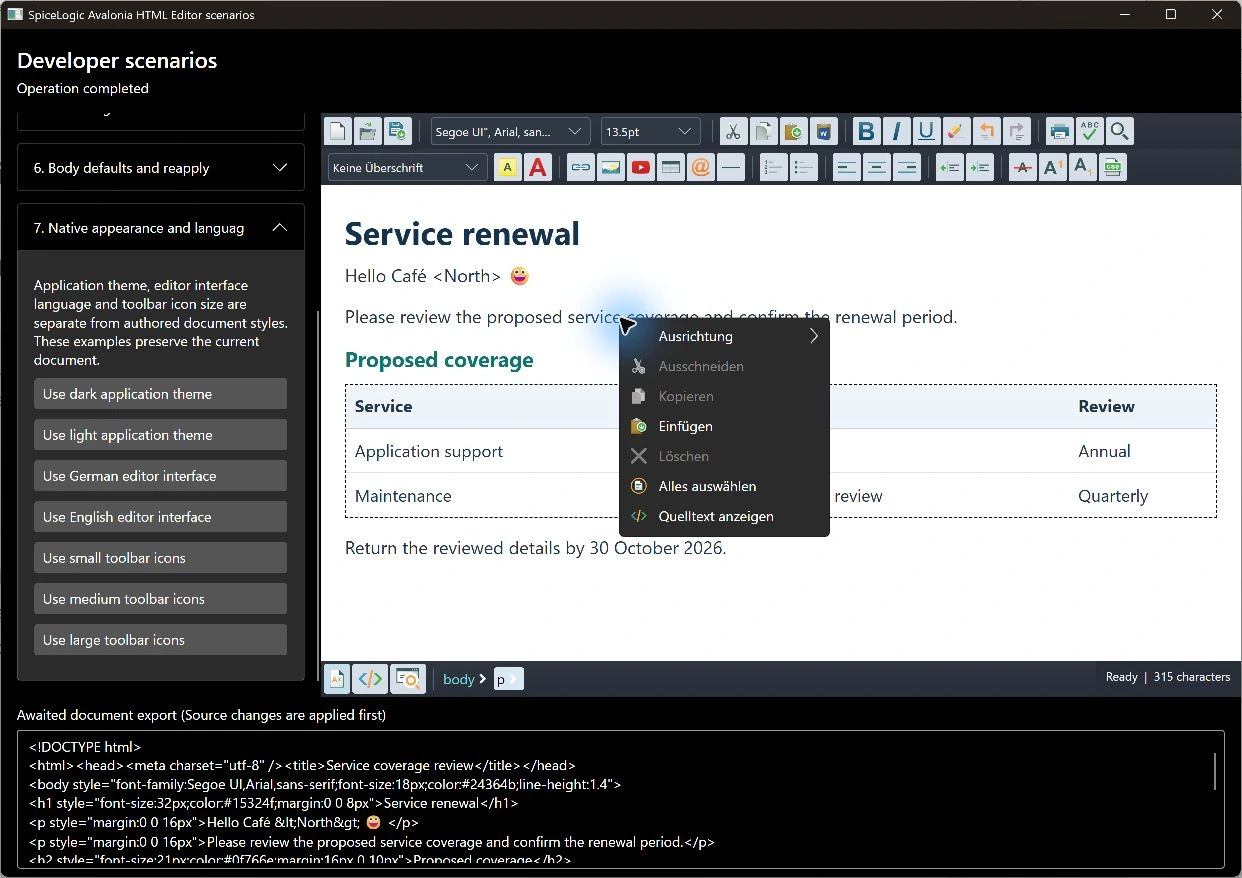Click Use English editor interface
Image resolution: width=1242 pixels, height=878 pixels.
pyautogui.click(x=160, y=517)
